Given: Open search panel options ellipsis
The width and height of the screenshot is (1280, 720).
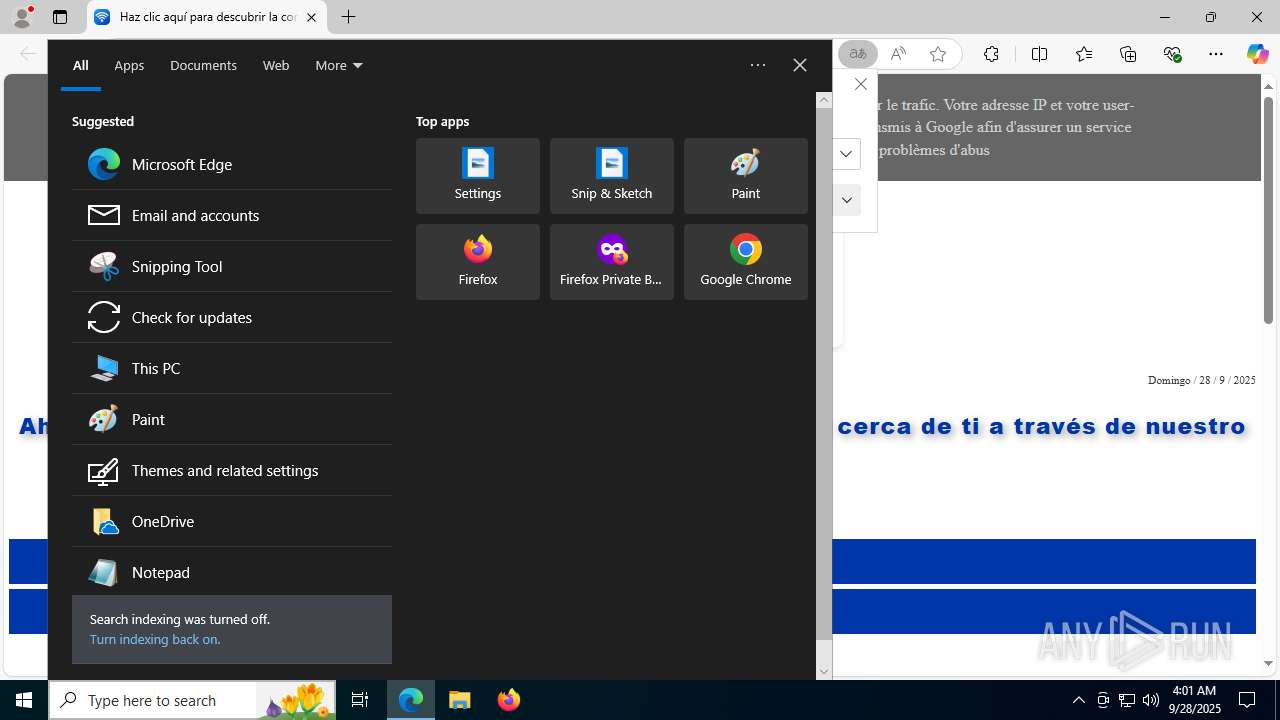Looking at the screenshot, I should (758, 65).
